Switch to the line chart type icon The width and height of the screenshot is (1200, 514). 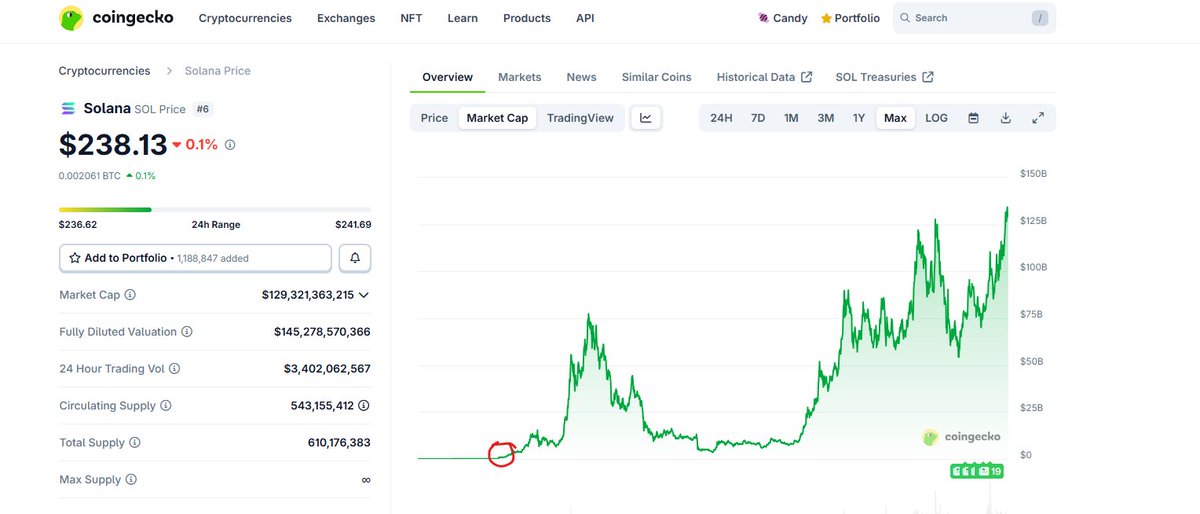point(646,118)
